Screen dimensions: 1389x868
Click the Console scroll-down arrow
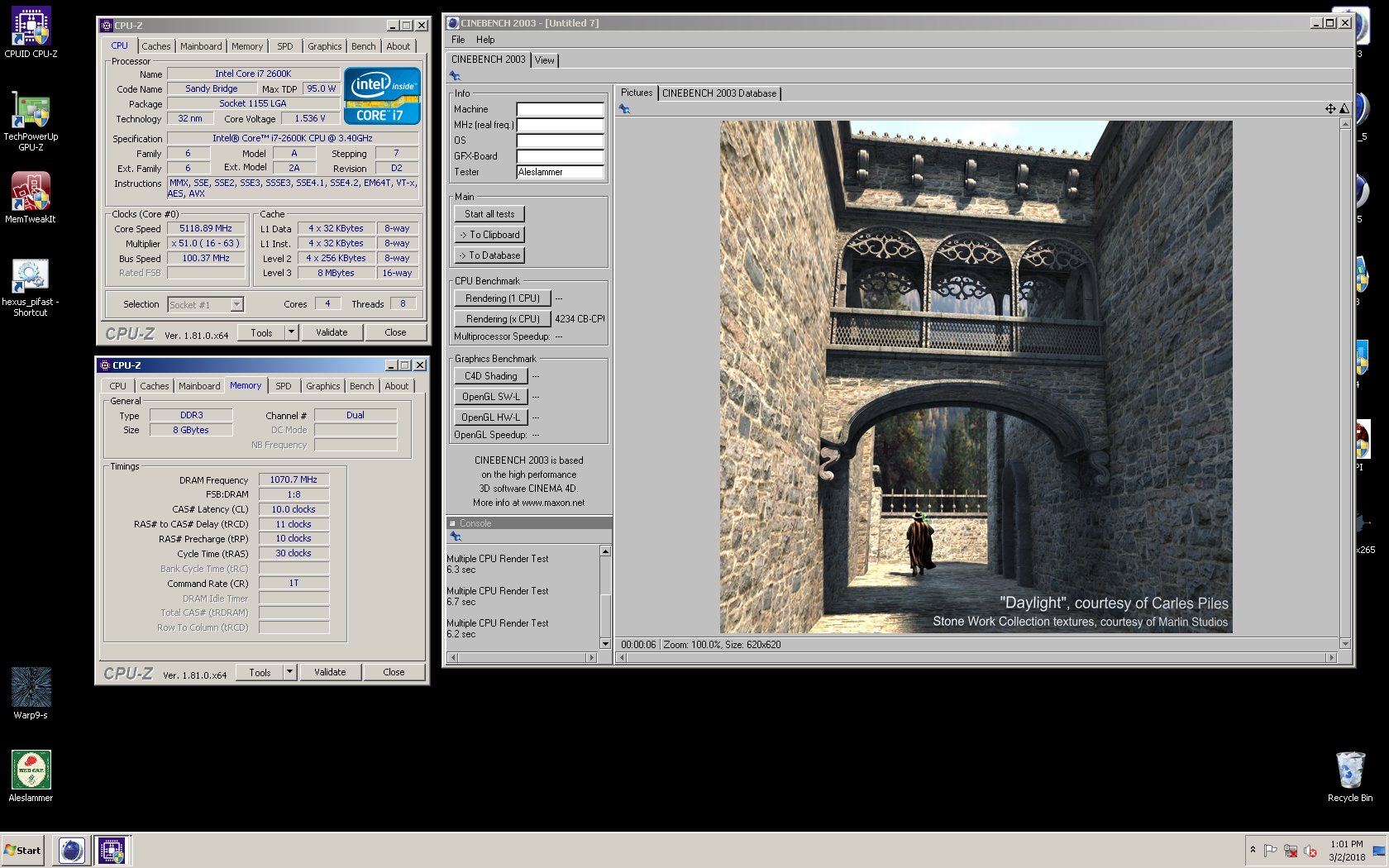click(x=605, y=644)
